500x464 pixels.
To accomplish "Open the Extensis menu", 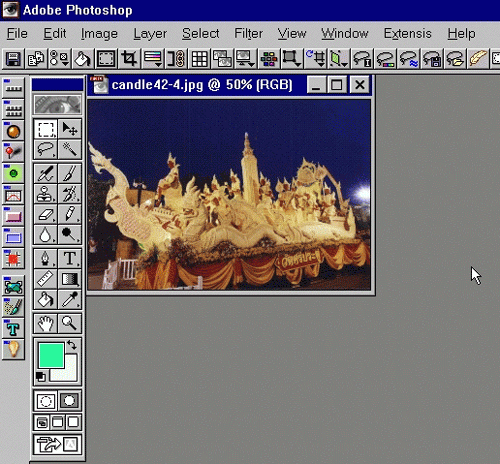I will point(407,34).
